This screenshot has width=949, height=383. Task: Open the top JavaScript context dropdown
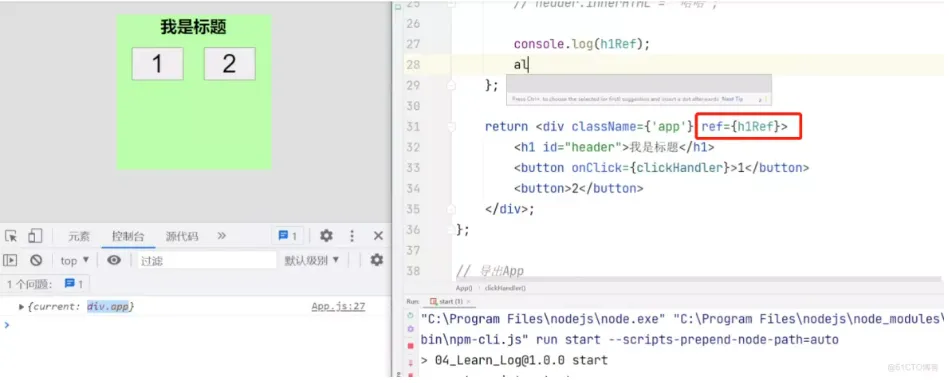(74, 260)
